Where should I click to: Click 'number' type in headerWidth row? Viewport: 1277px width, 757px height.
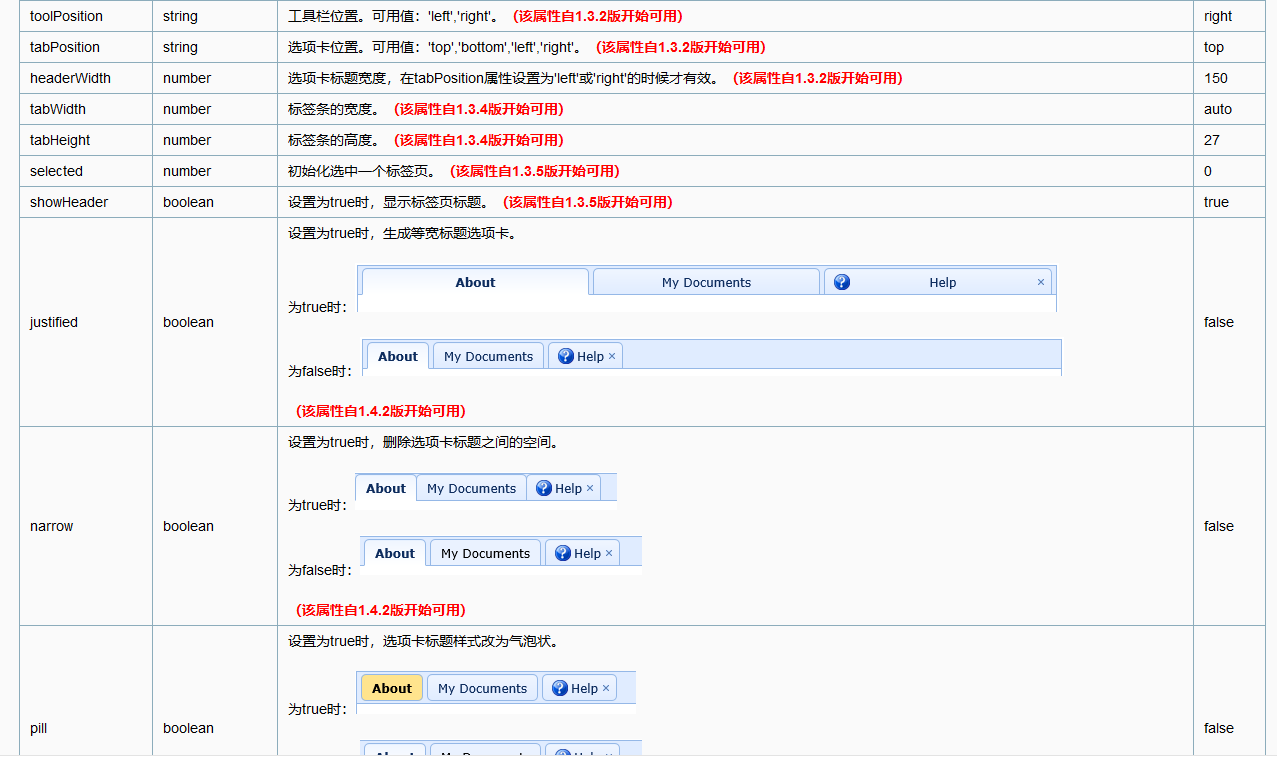[187, 78]
